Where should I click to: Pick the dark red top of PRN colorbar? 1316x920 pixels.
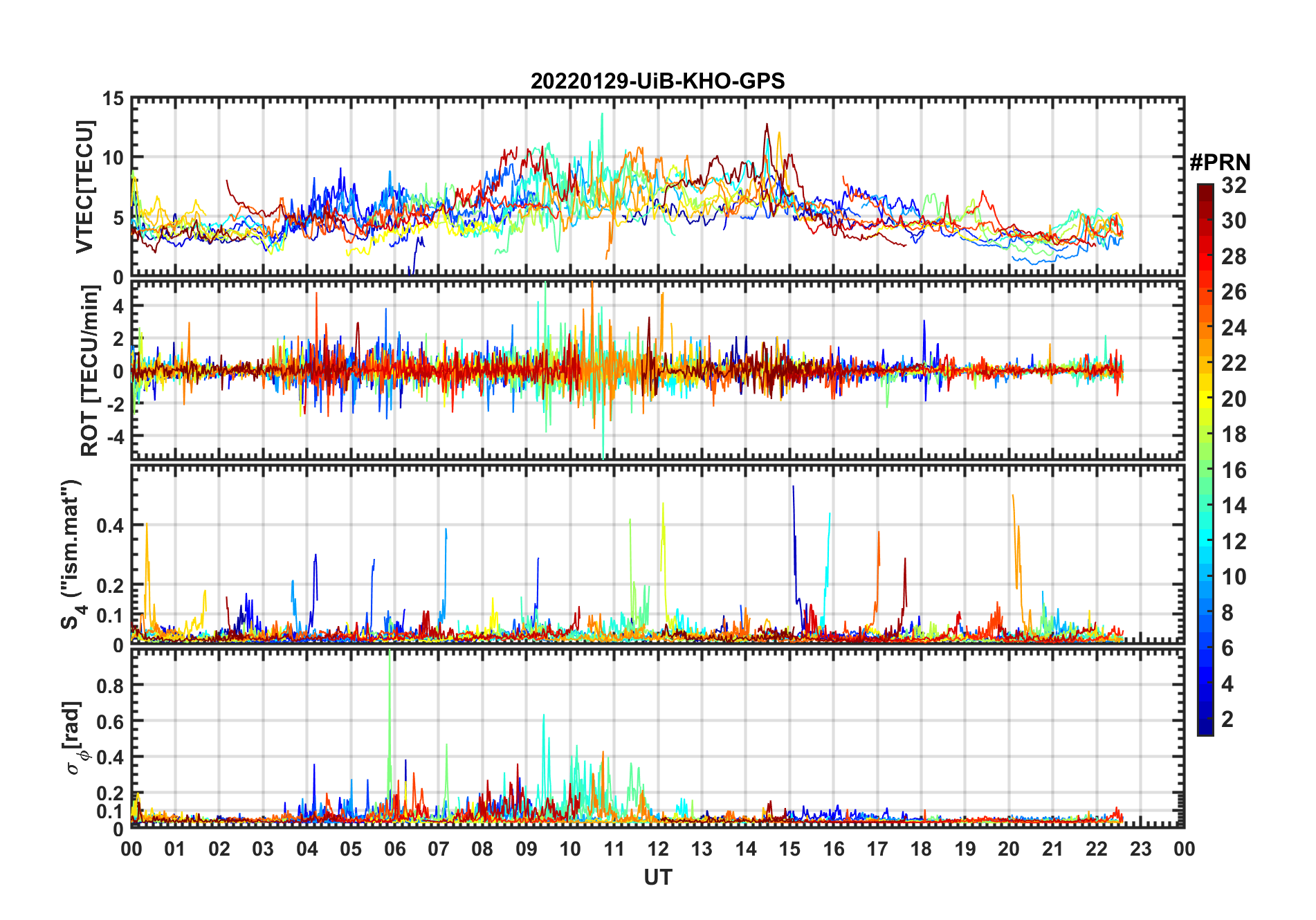click(1205, 188)
